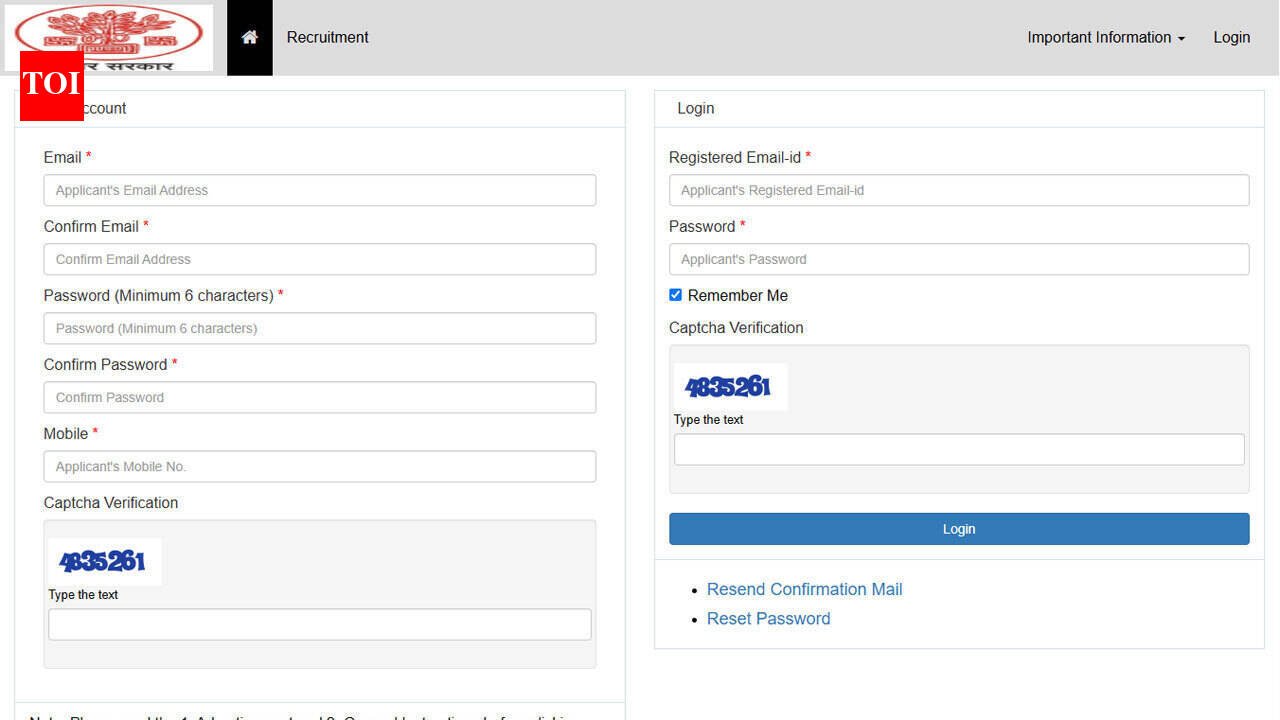
Task: Open the Login link in top navbar
Action: point(1231,37)
